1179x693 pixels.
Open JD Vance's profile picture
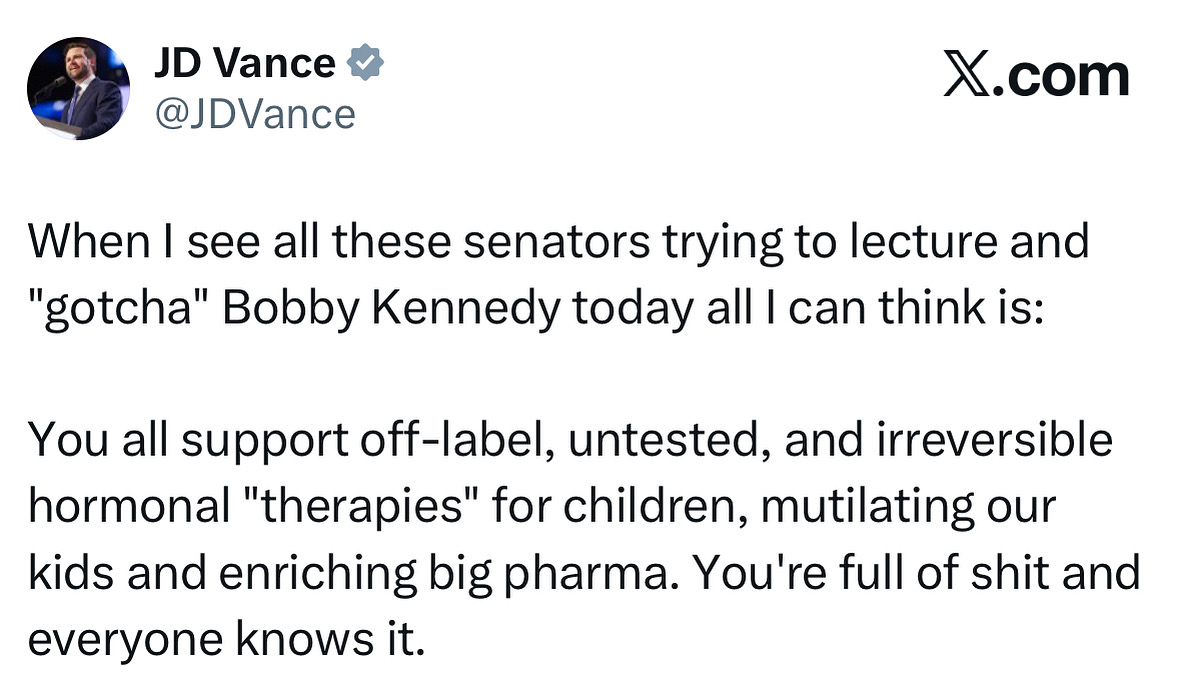(x=78, y=88)
